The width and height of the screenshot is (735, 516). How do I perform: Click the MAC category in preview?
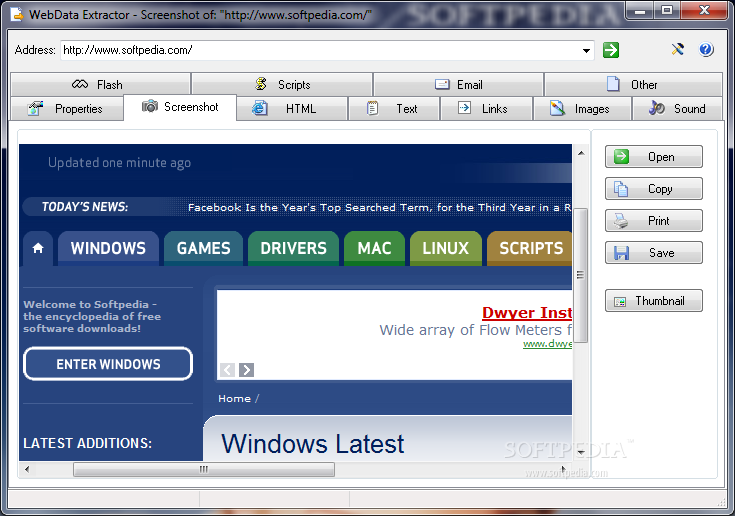pos(375,248)
